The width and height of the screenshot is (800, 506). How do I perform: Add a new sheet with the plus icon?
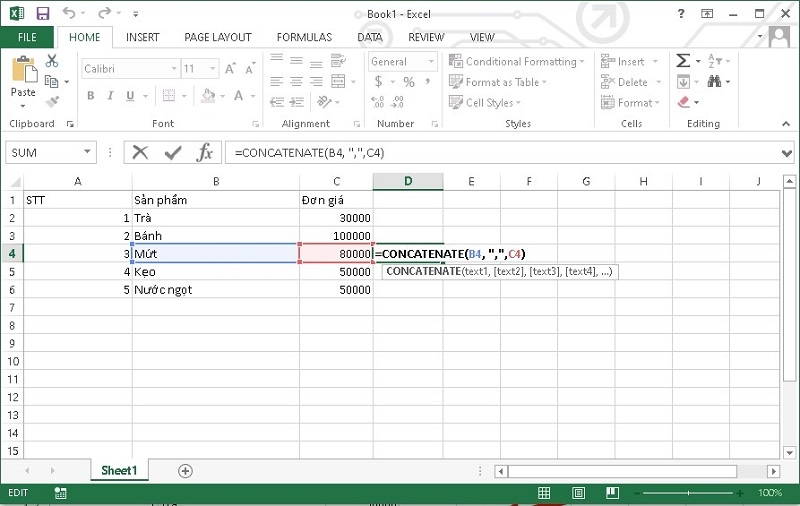185,470
